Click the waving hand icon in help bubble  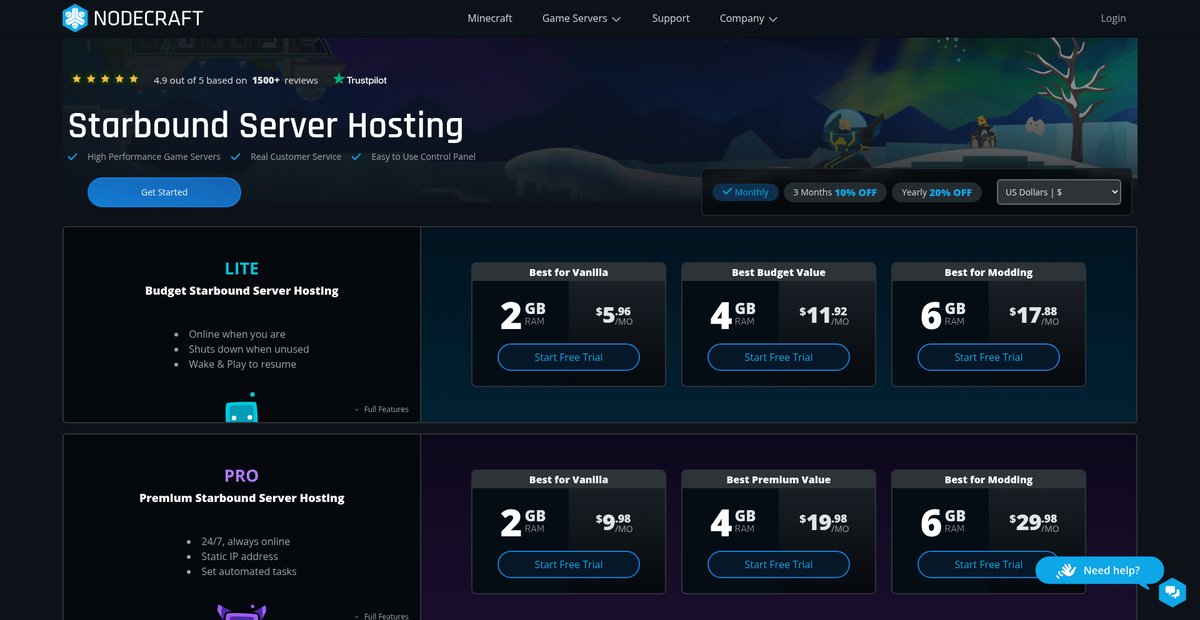[x=1066, y=570]
